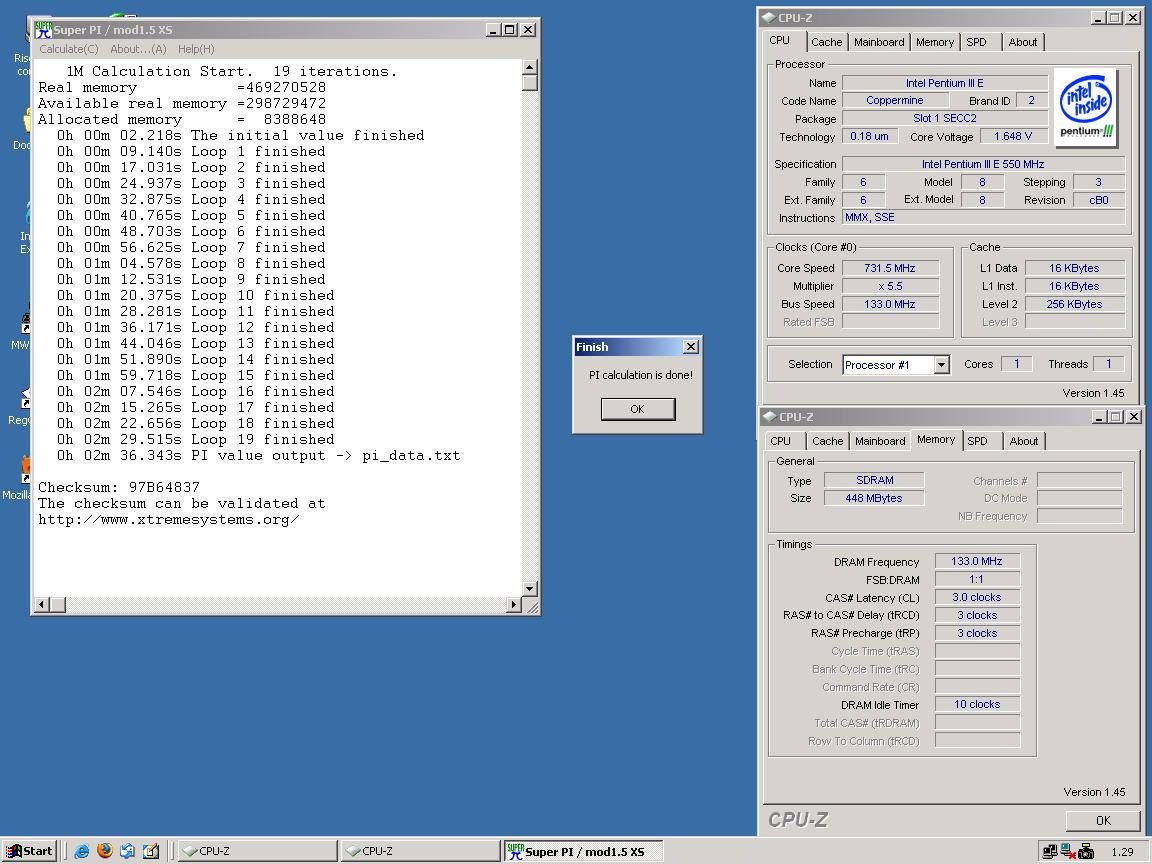Click Level 2 cache 256 KBytes value

point(1074,304)
